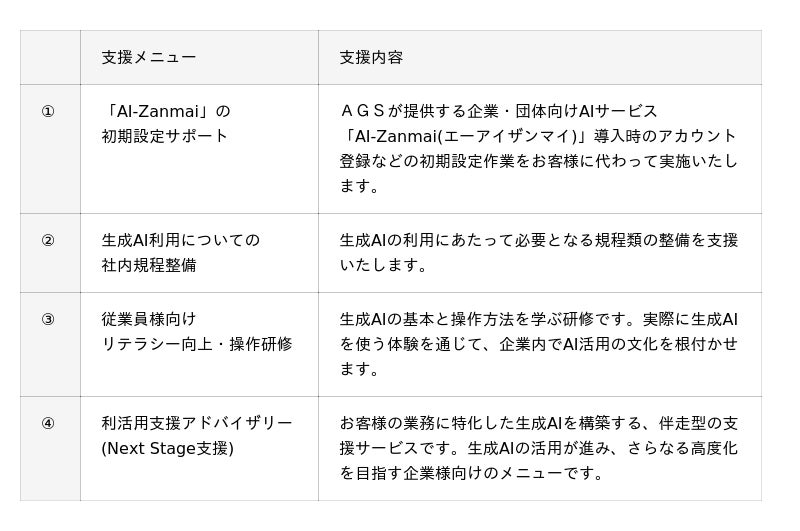
Task: Click the お客様の業務に特化した生成AIを構築する description
Action: click(538, 423)
